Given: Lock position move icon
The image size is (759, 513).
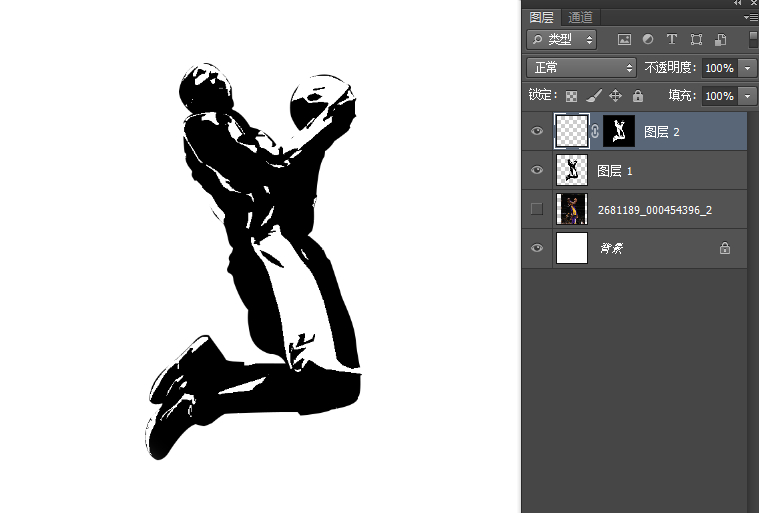Looking at the screenshot, I should pyautogui.click(x=615, y=96).
